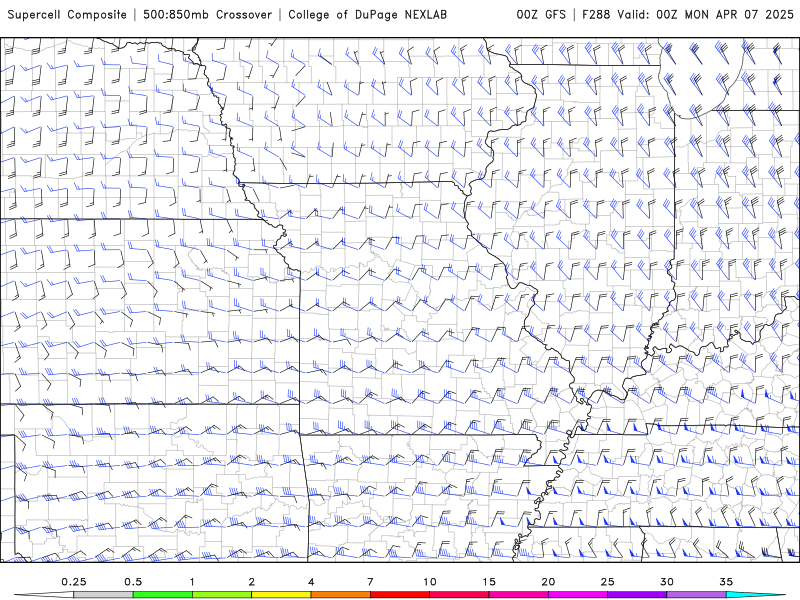Click the '500:850mb Crossover' label
800x600 pixels.
208,14
